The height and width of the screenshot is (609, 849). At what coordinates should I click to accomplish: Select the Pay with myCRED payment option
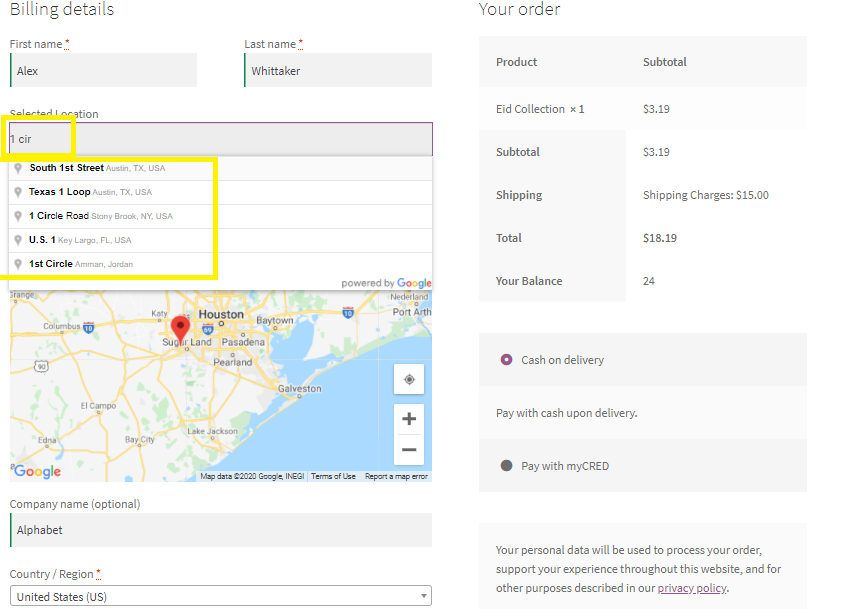pyautogui.click(x=506, y=463)
